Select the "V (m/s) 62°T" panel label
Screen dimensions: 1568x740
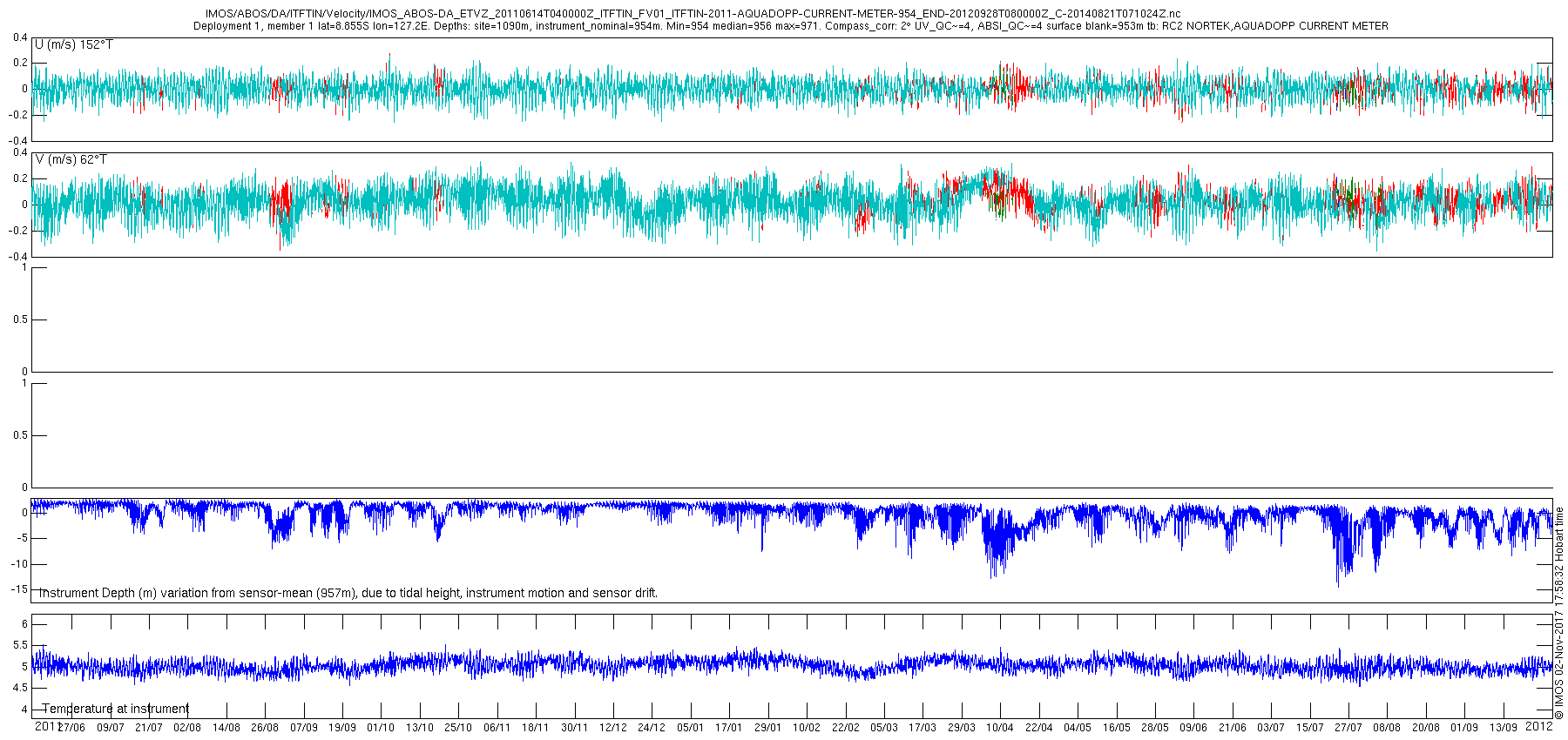pyautogui.click(x=71, y=159)
